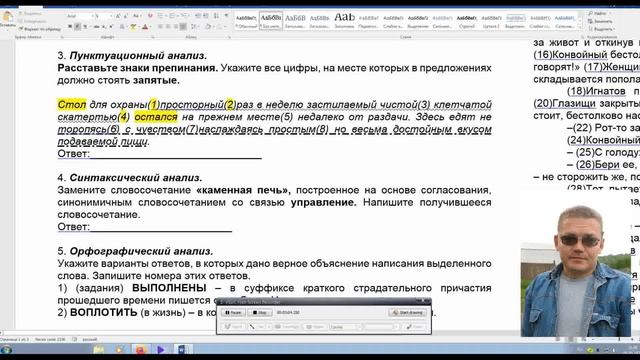Open the Word icon in Windows taskbar
The image size is (640, 360).
coord(182,349)
